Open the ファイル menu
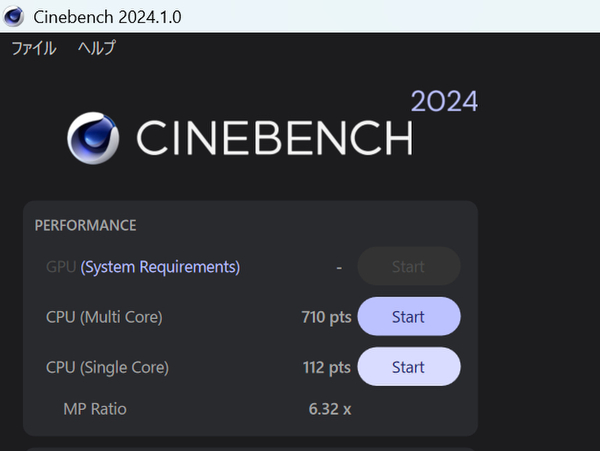 34,48
